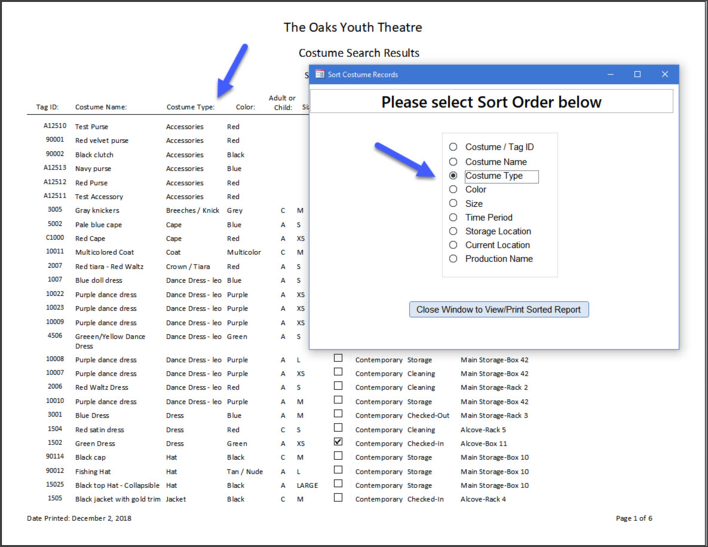Click Close Window to View/Print Sorted Report

pyautogui.click(x=498, y=309)
